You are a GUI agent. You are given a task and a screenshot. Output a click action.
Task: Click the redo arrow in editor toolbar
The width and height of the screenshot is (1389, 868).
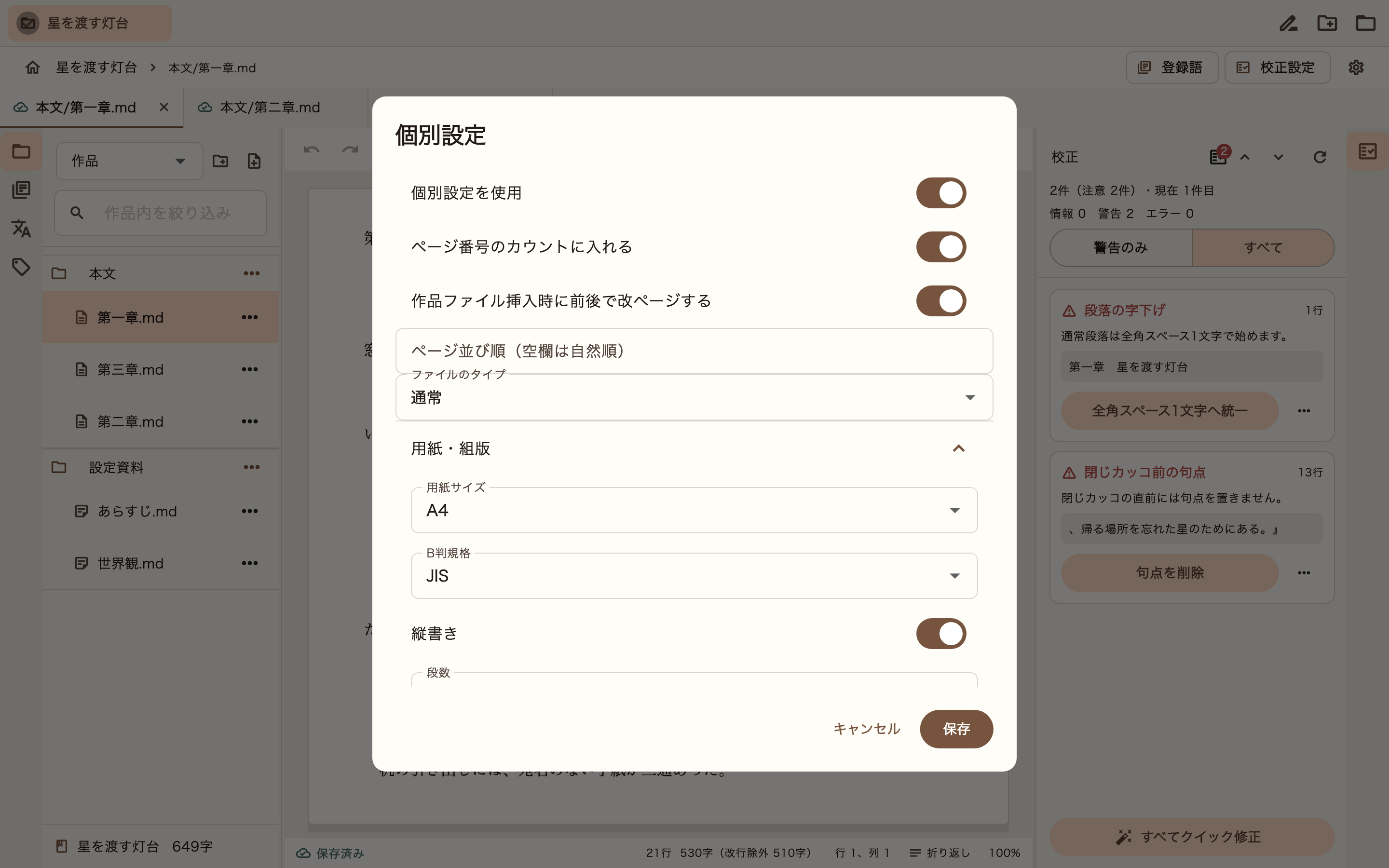(x=350, y=150)
